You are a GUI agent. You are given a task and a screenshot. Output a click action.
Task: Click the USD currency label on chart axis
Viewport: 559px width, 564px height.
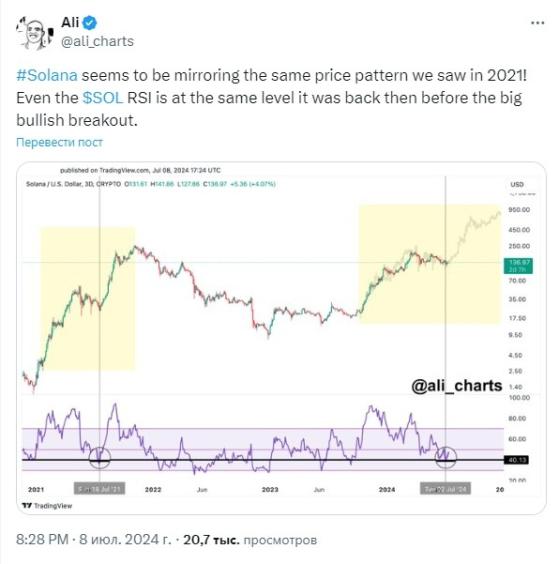517,185
